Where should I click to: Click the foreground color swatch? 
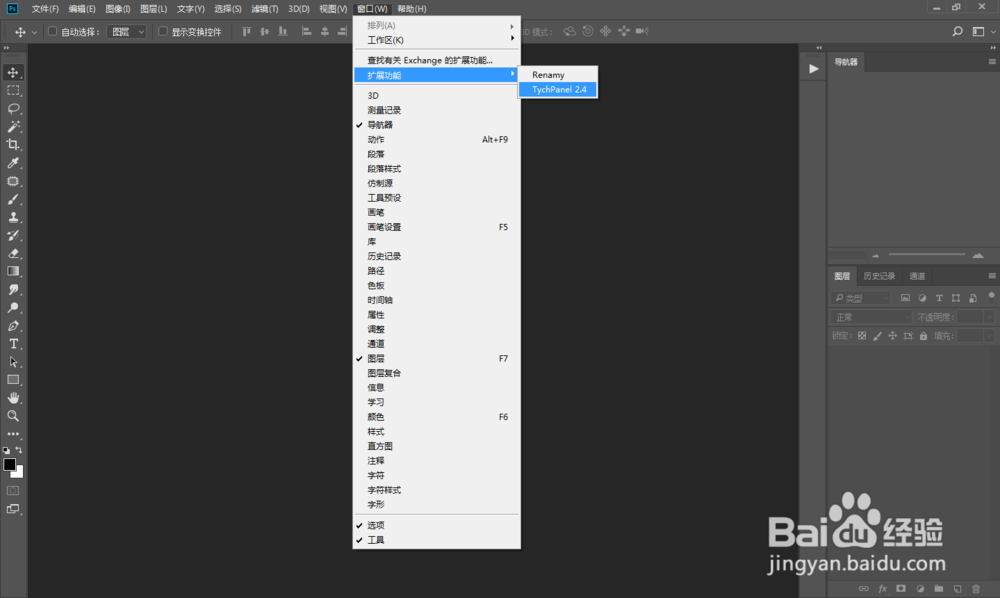[10, 464]
